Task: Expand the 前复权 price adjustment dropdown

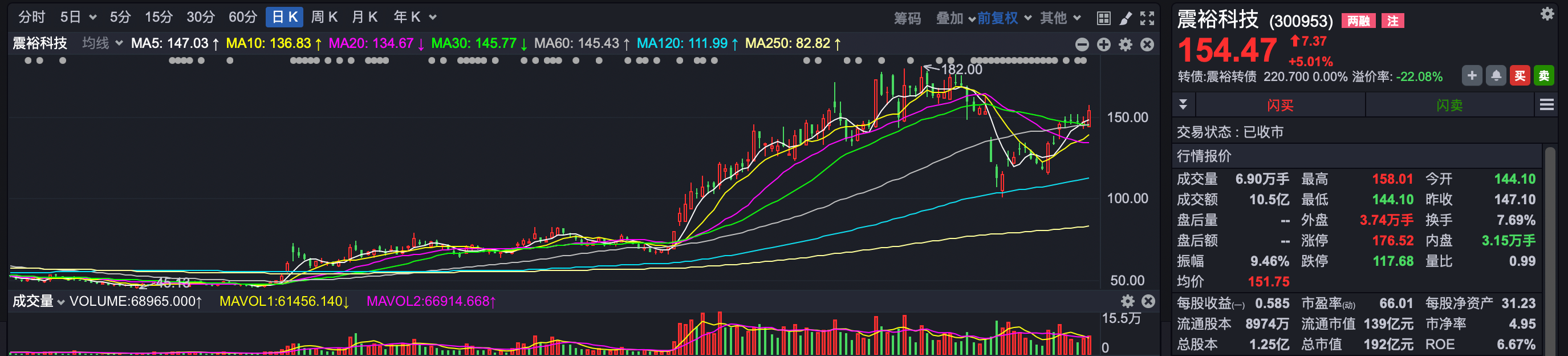Action: click(x=1004, y=18)
